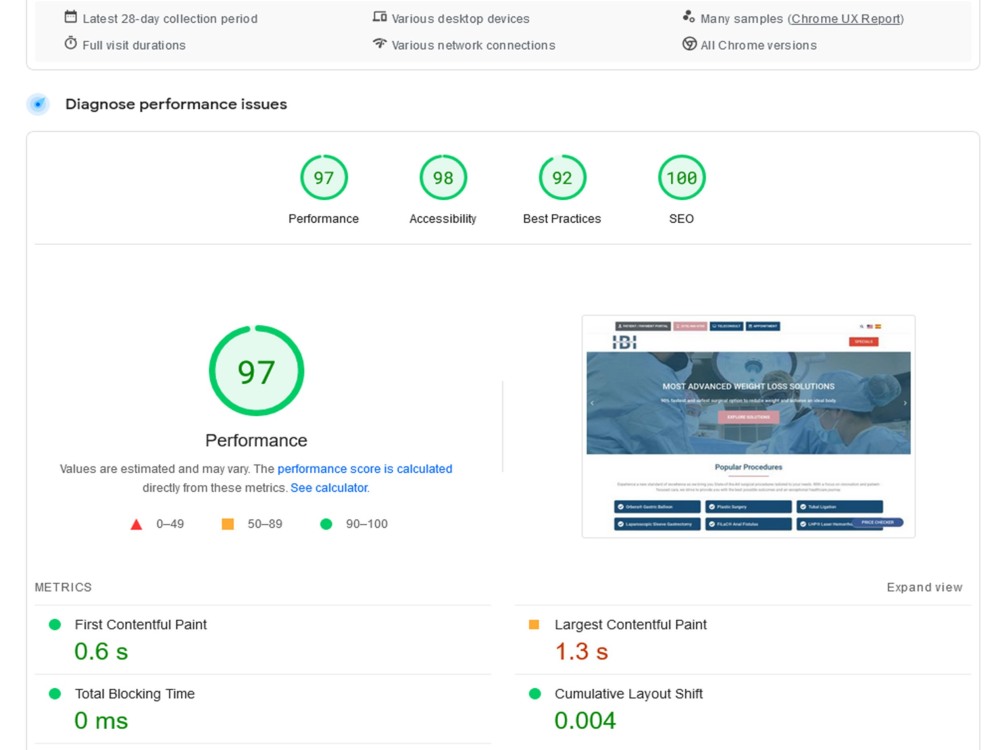Click the Largest Contentful Paint metric label
The image size is (1000, 750).
(x=630, y=624)
